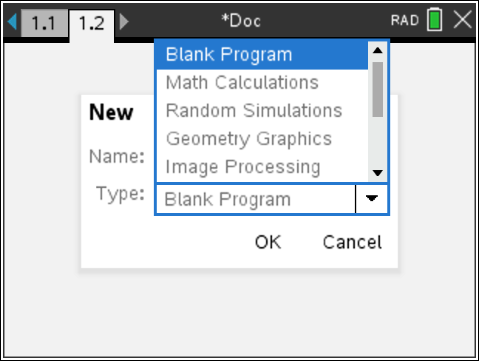Click the scroll down arrow in the list

pyautogui.click(x=378, y=173)
